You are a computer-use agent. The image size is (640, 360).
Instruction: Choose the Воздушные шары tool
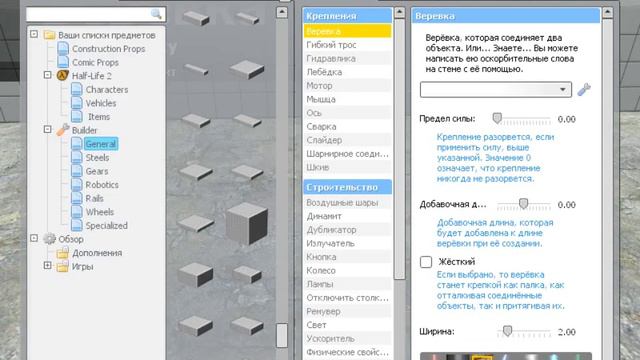pyautogui.click(x=347, y=202)
